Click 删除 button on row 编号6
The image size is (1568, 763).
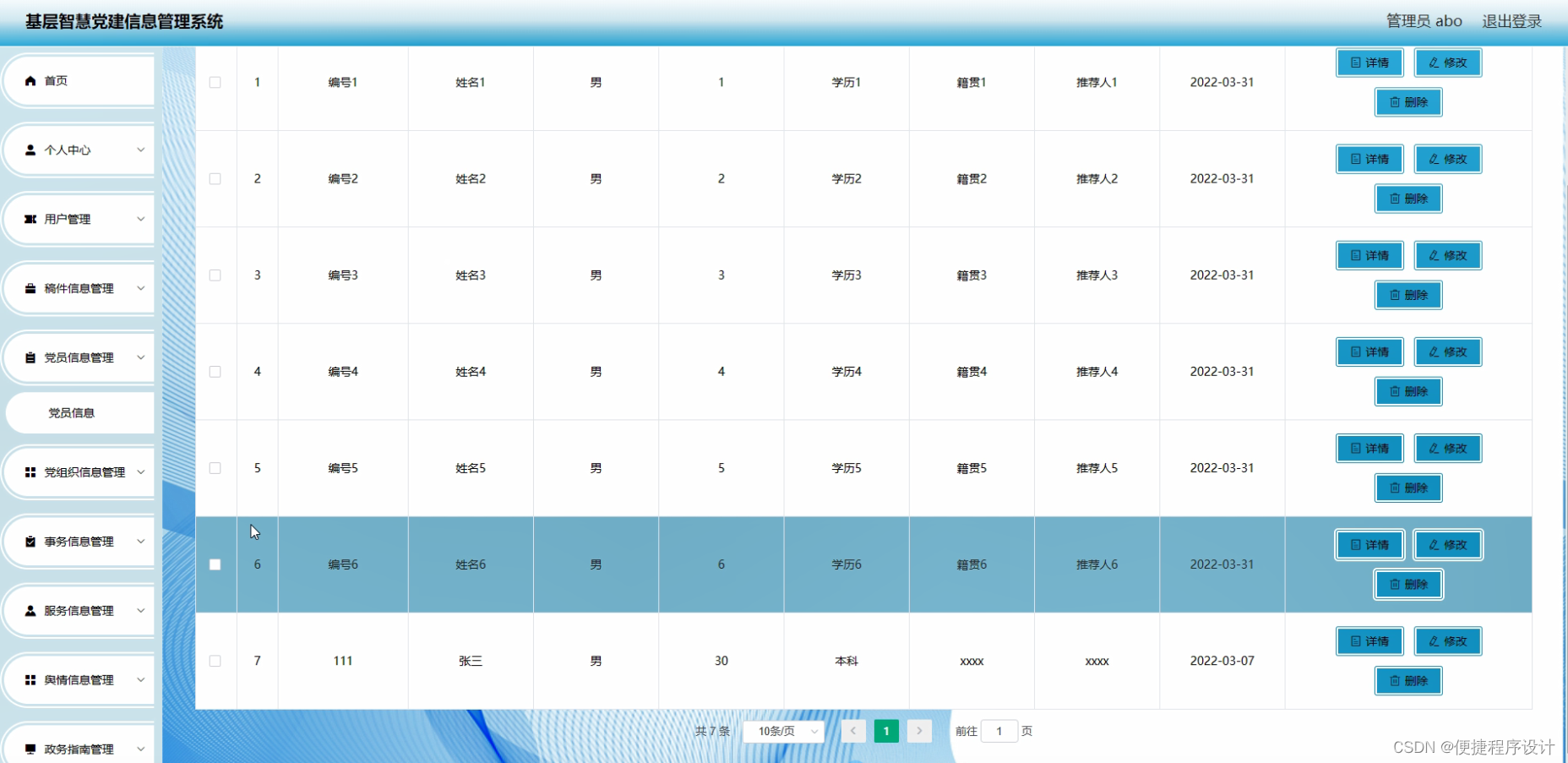[x=1407, y=584]
